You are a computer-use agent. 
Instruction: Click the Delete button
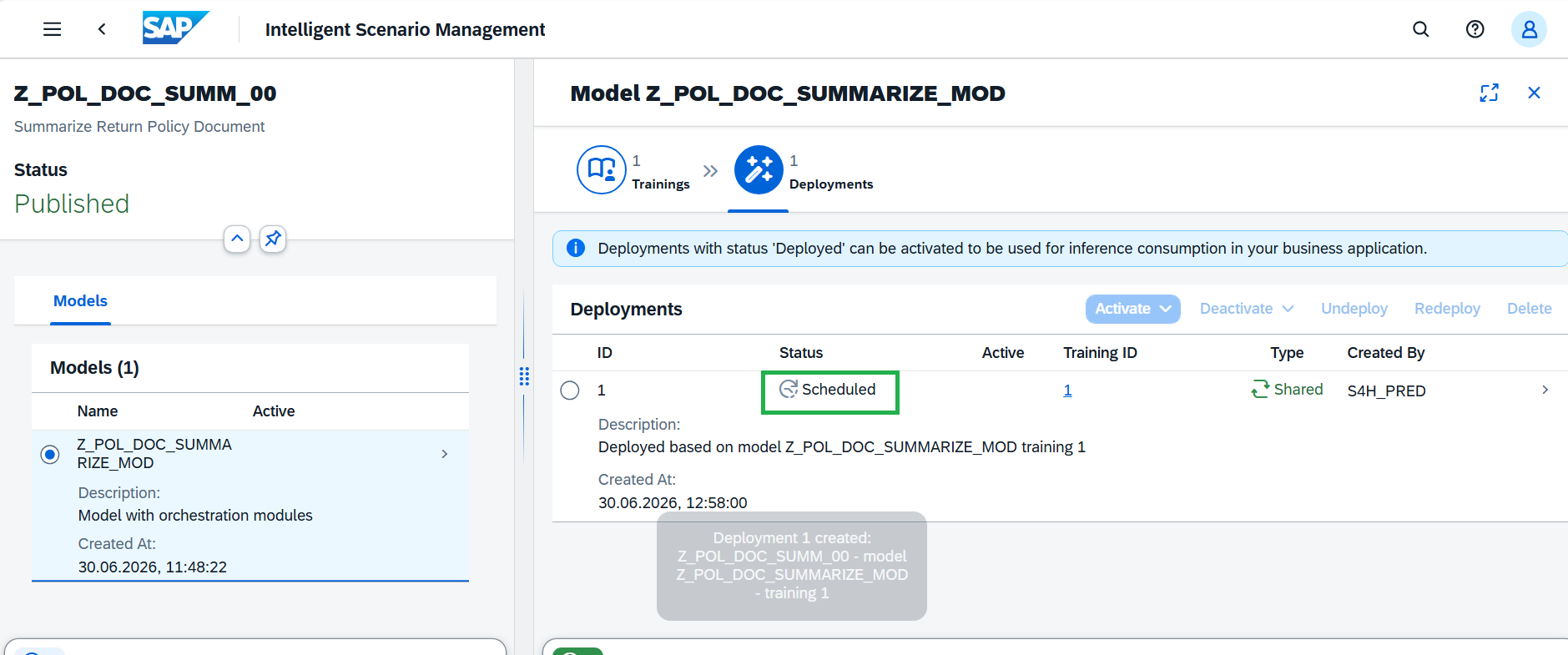pos(1529,309)
